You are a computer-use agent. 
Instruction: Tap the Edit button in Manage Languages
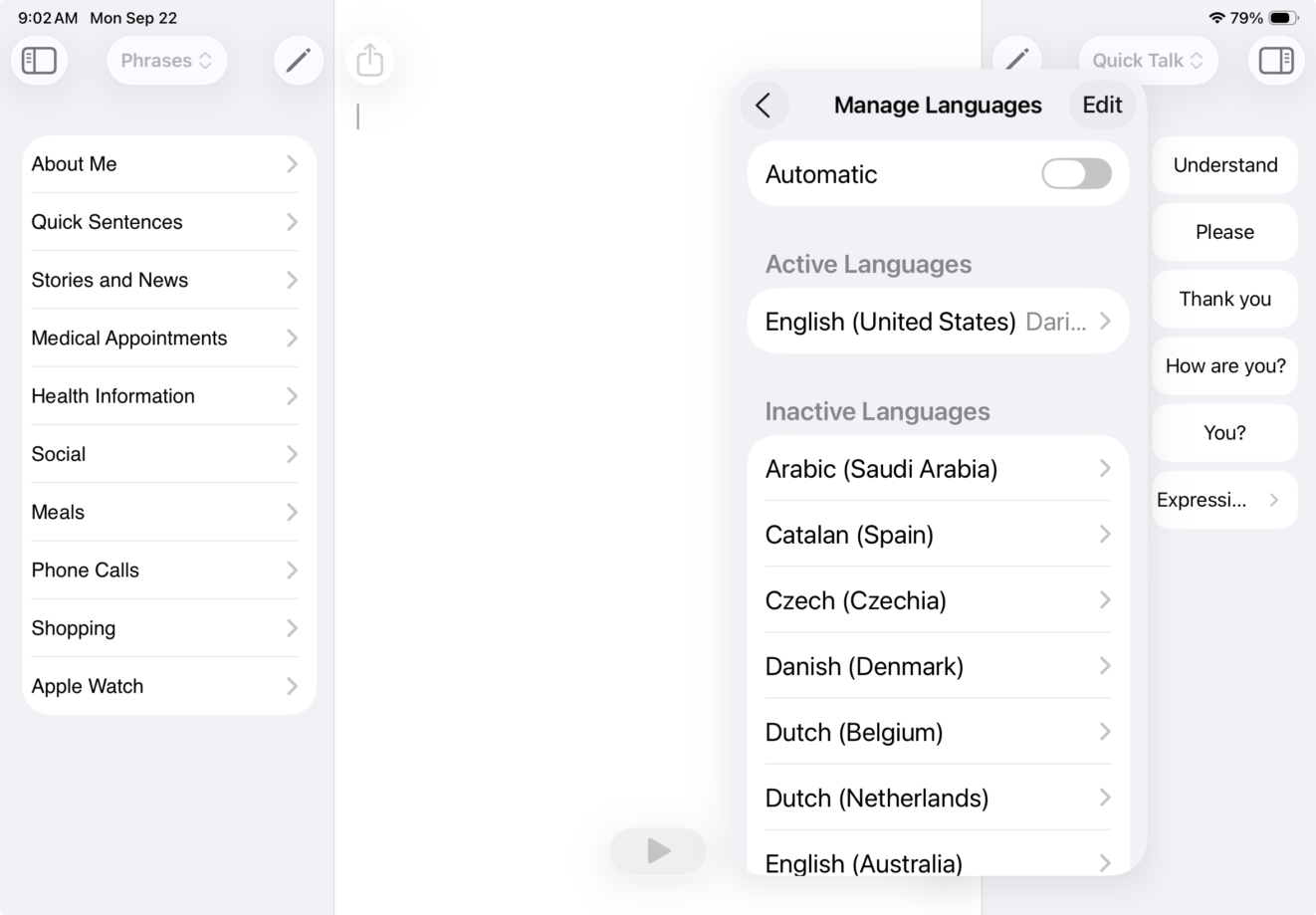tap(1101, 105)
